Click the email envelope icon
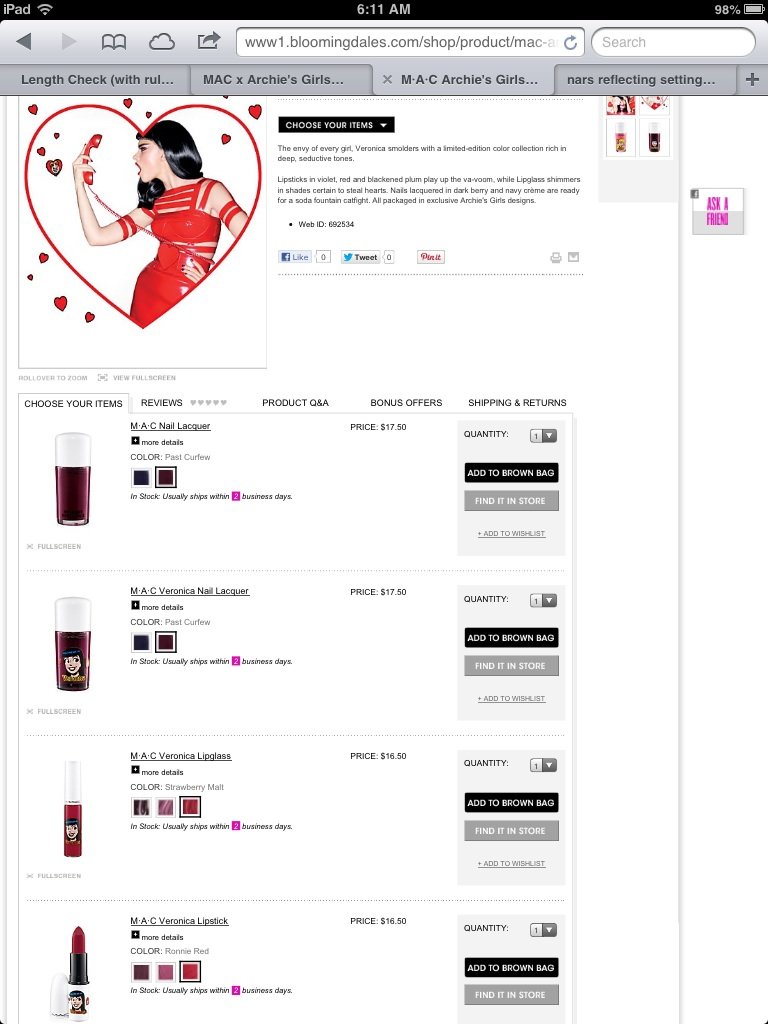Viewport: 768px width, 1024px height. pos(573,257)
